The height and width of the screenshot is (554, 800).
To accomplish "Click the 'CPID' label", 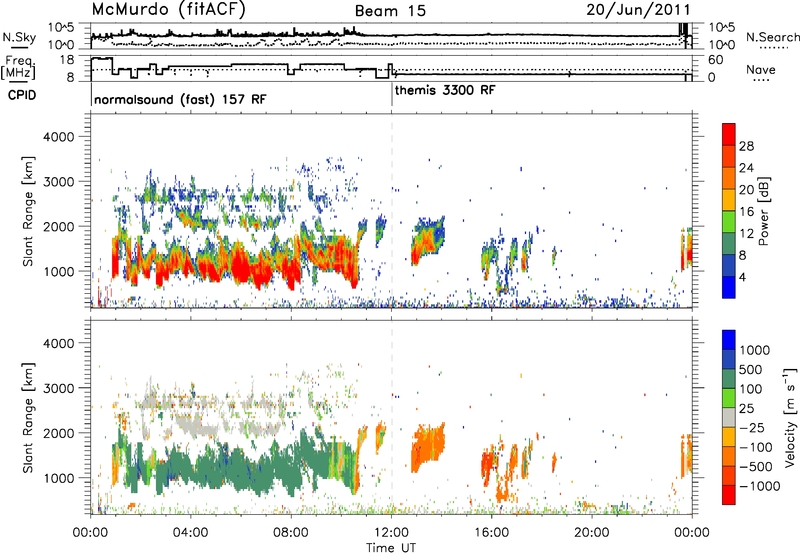I will 22,95.
